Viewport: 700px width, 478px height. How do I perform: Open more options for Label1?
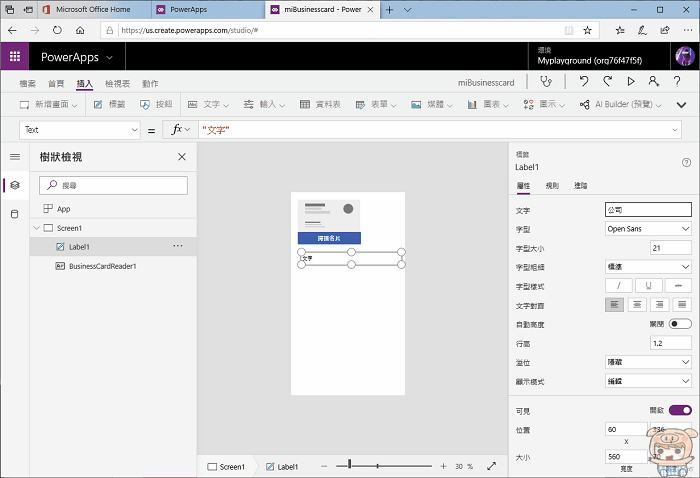pyautogui.click(x=178, y=246)
